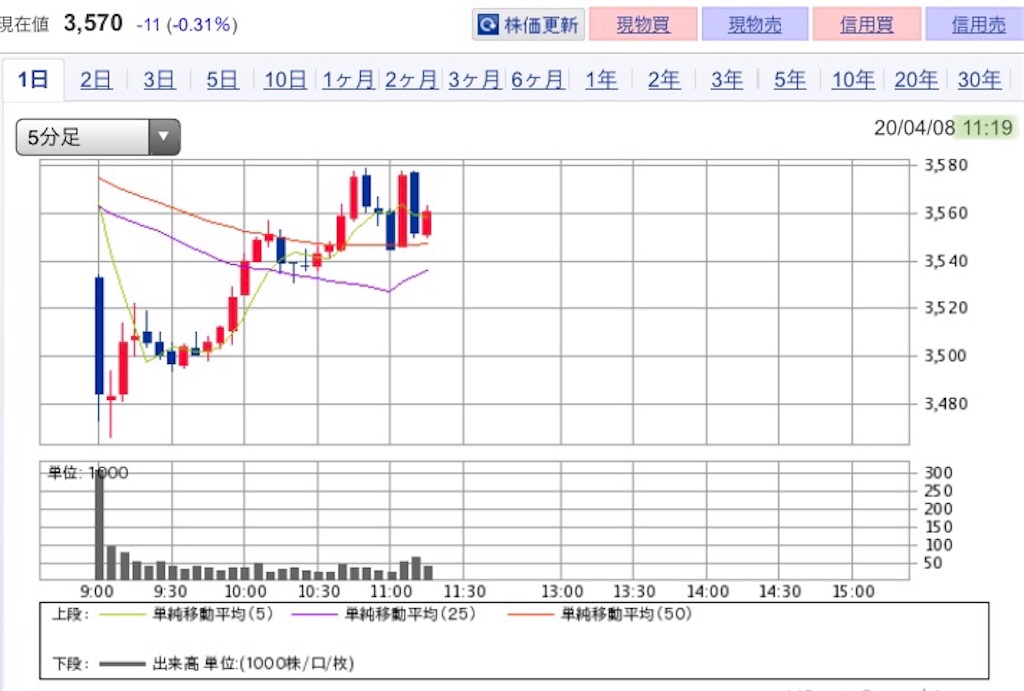
Task: Switch to the 2日 period tab
Action: coord(95,80)
